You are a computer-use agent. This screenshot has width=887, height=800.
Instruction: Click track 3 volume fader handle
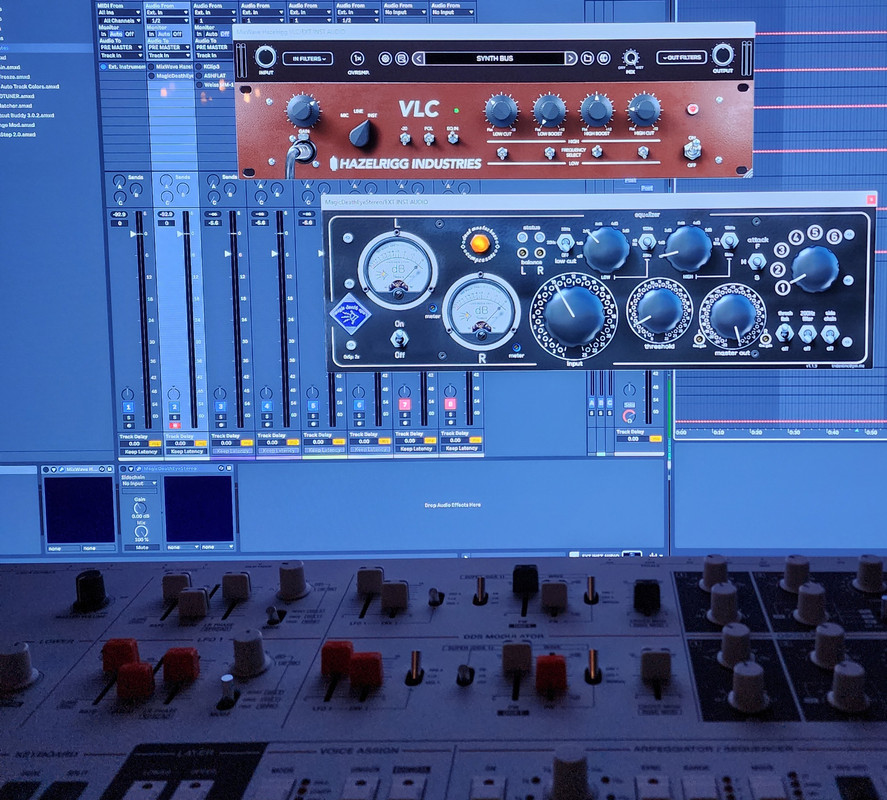tap(227, 254)
